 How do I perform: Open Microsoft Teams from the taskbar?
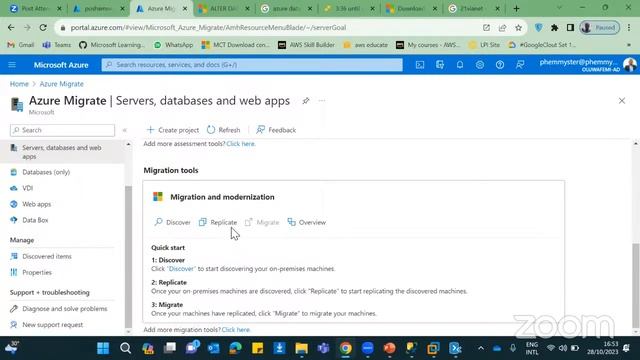click(323, 348)
